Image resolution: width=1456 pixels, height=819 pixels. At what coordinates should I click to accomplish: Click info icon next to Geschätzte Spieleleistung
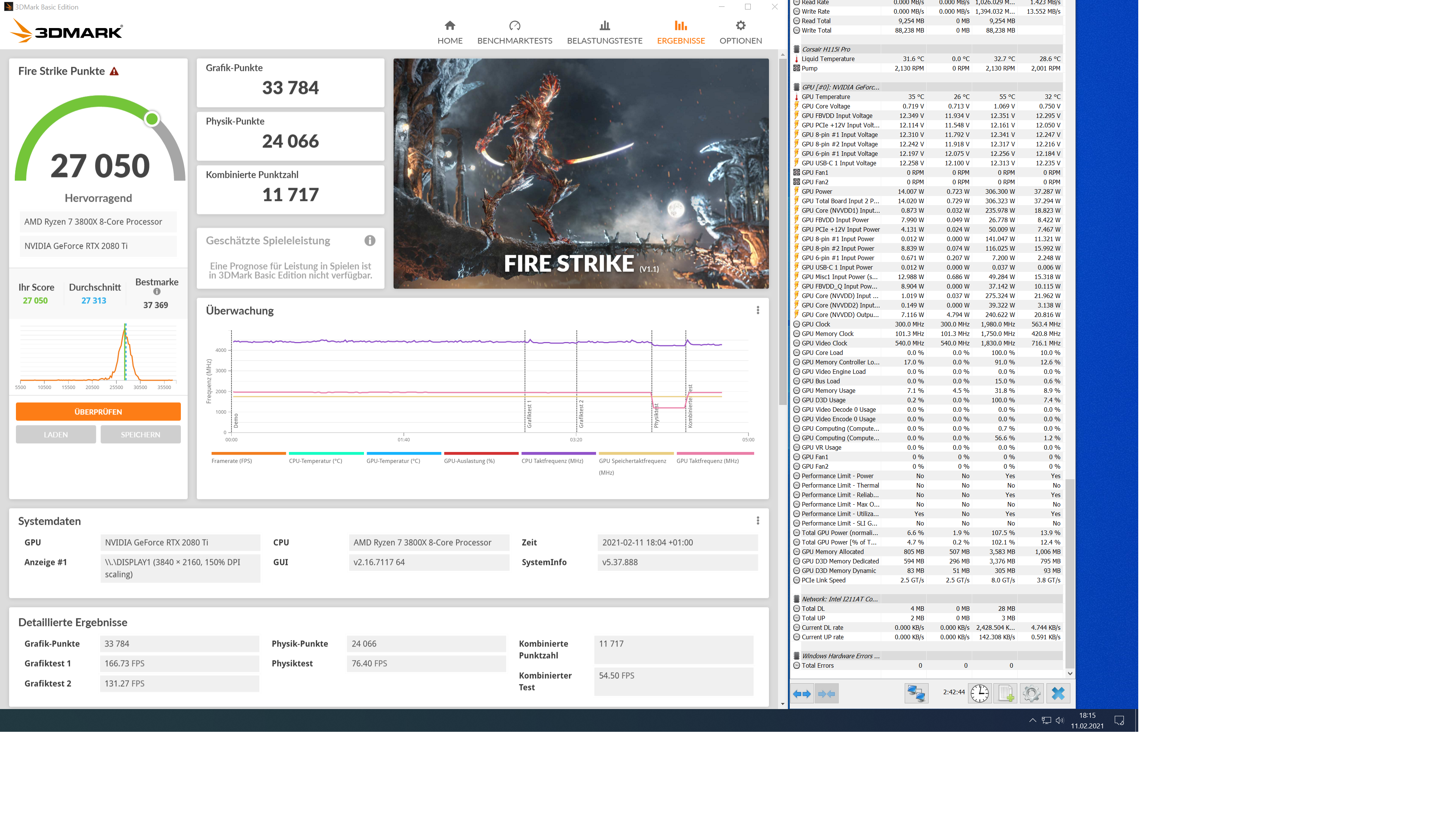[x=370, y=241]
